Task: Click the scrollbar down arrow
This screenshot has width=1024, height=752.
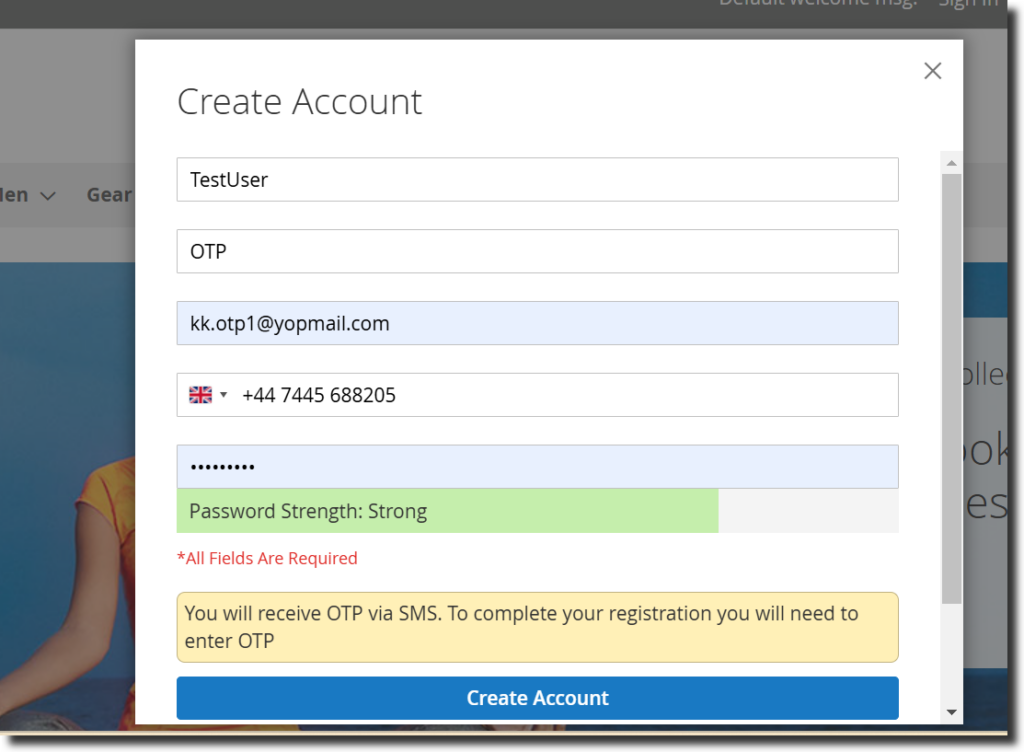Action: (950, 711)
